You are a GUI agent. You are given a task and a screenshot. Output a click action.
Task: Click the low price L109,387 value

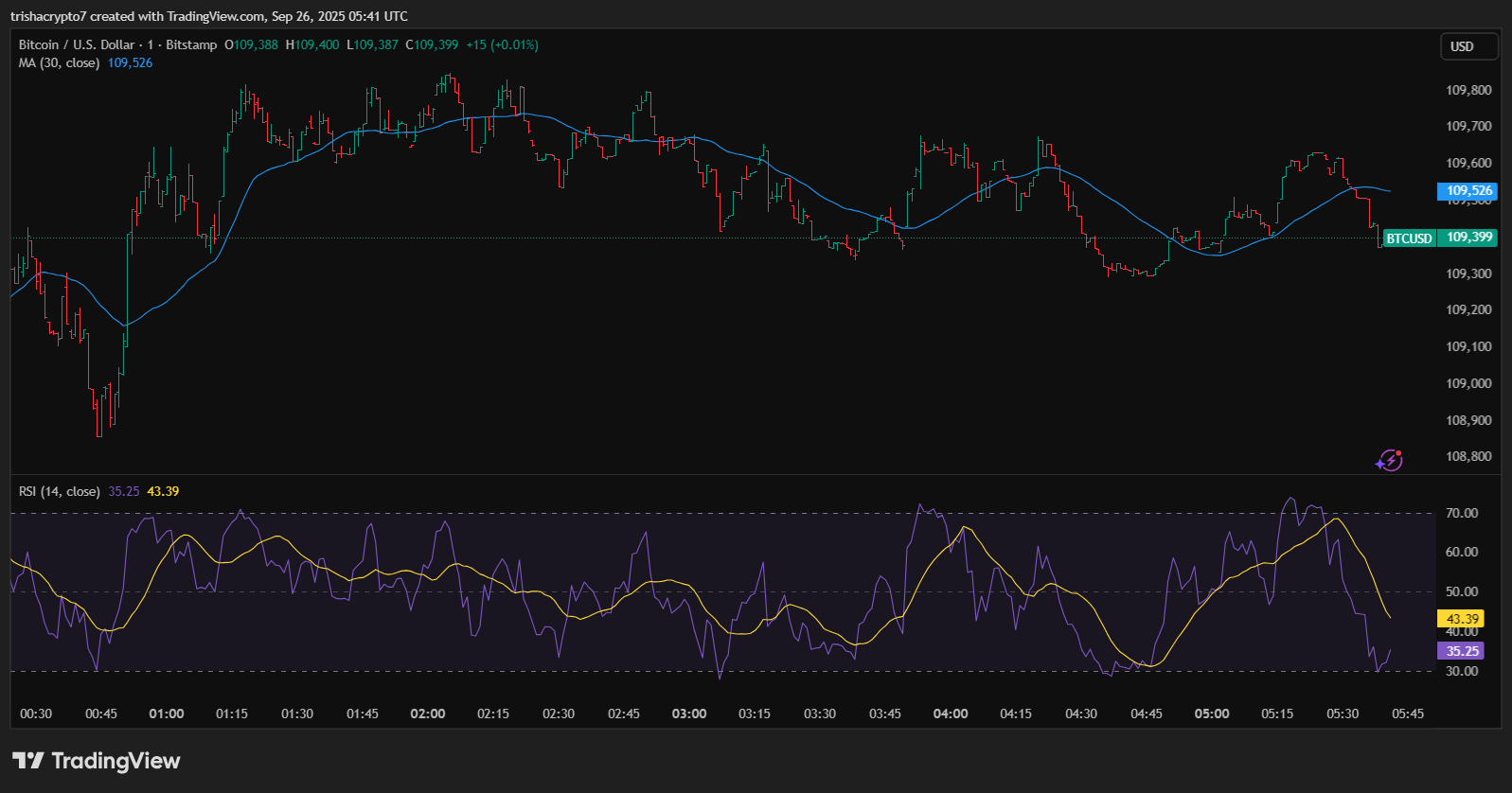(x=372, y=44)
